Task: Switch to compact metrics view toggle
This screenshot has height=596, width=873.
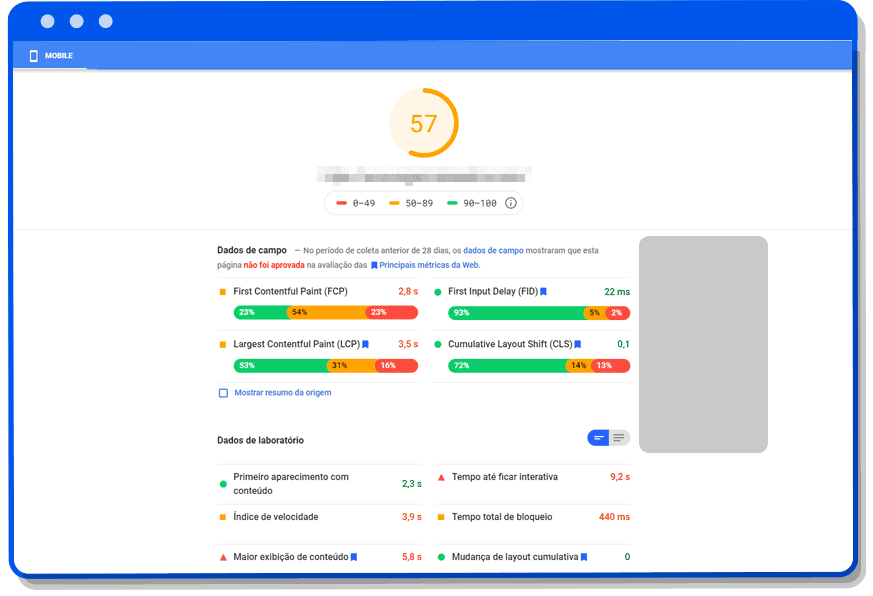Action: click(x=599, y=438)
